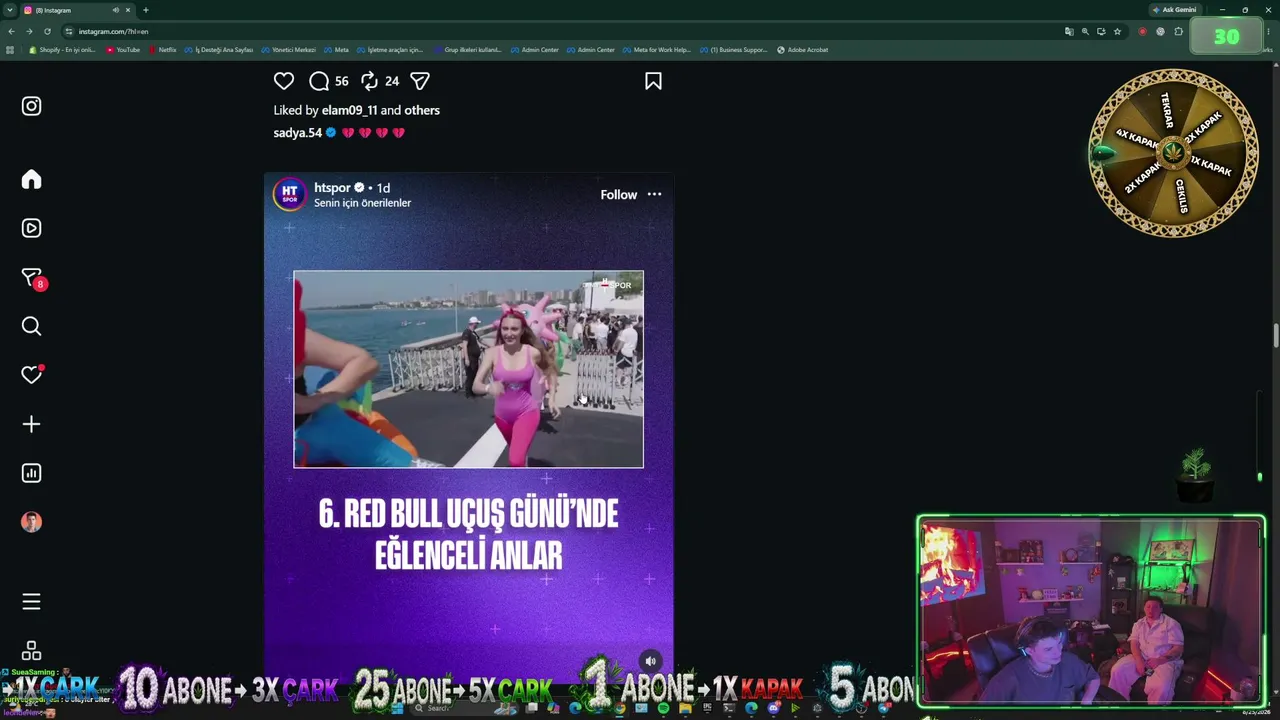Click the page vertical scrollbar thumb
This screenshot has height=720, width=1280.
click(x=1276, y=336)
